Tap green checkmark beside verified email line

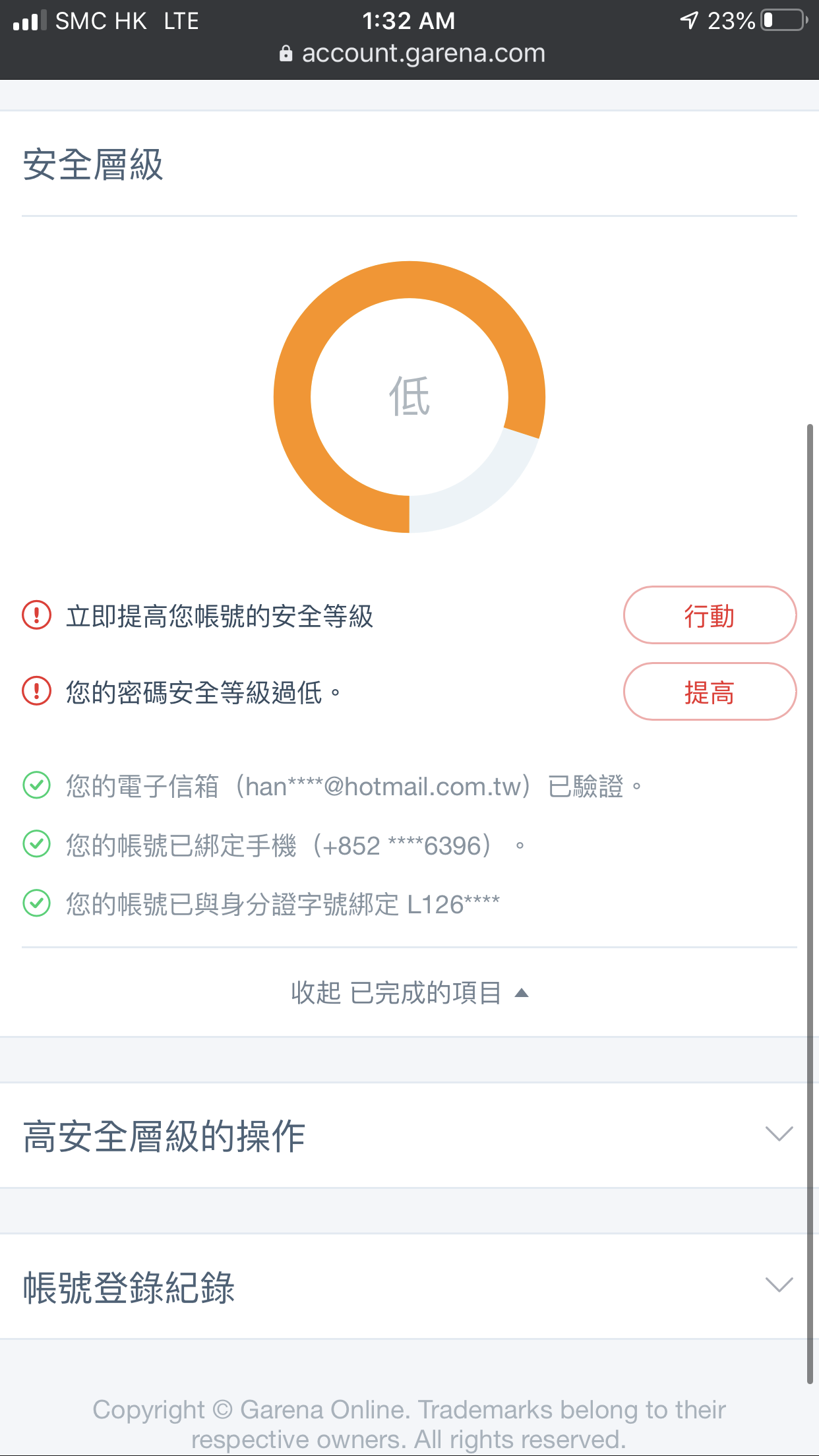[x=37, y=785]
